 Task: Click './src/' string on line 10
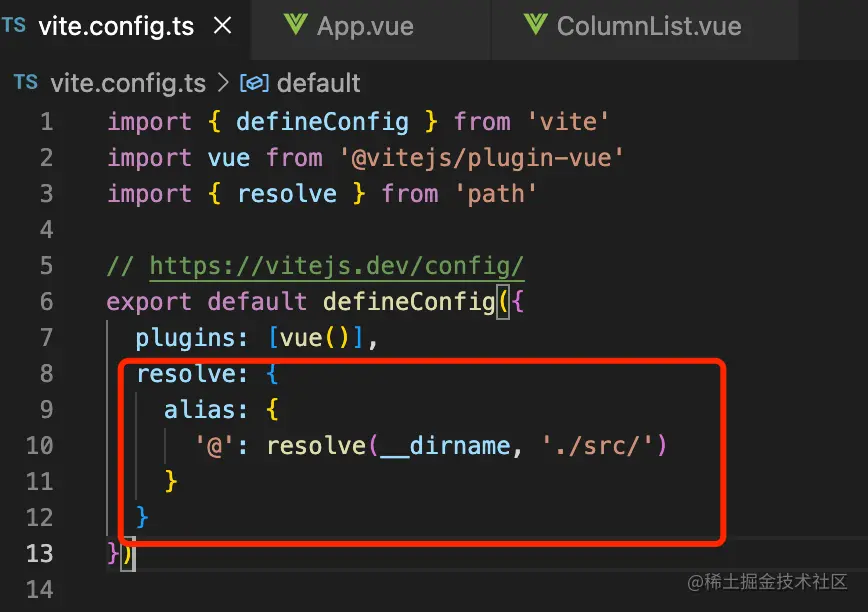tap(598, 446)
